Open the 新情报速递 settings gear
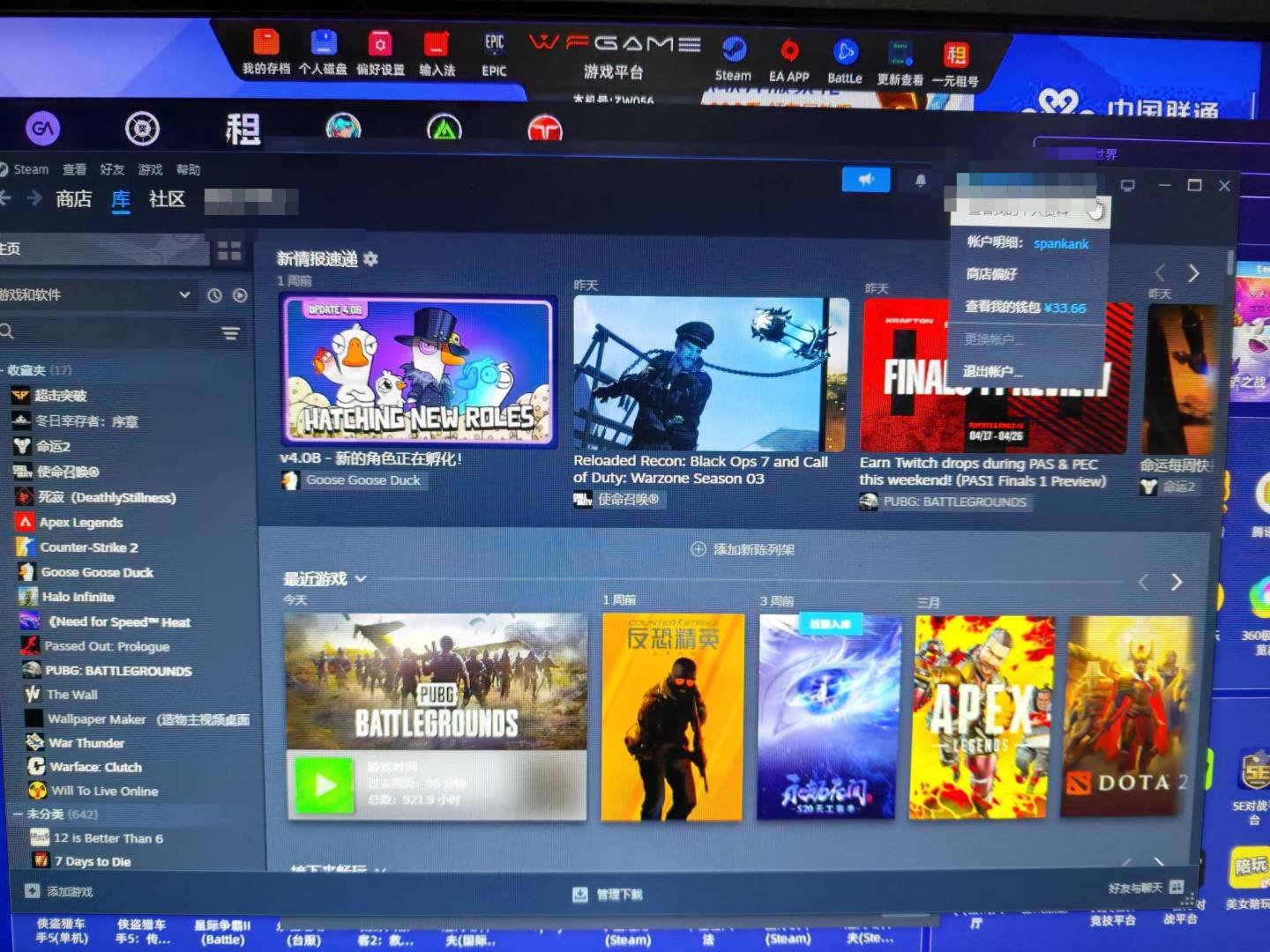 coord(370,259)
